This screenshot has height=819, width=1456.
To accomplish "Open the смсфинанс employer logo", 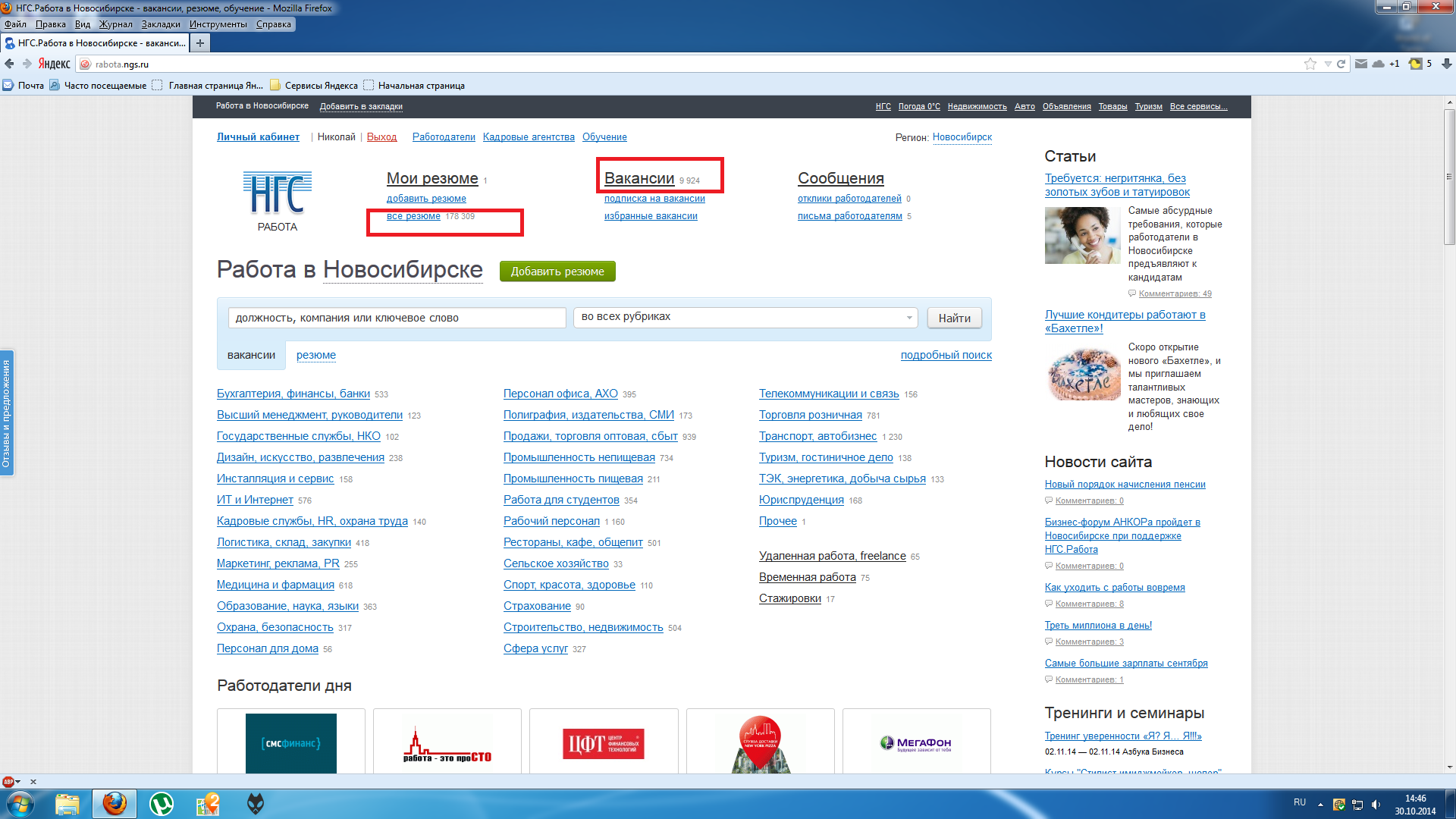I will pyautogui.click(x=290, y=742).
